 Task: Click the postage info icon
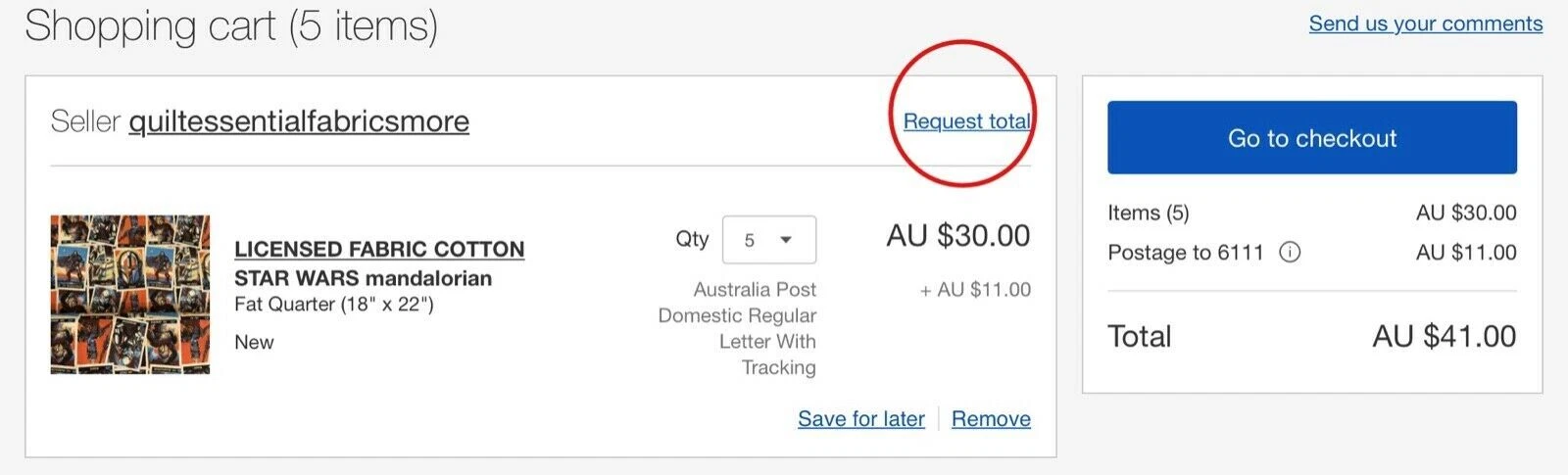1290,253
